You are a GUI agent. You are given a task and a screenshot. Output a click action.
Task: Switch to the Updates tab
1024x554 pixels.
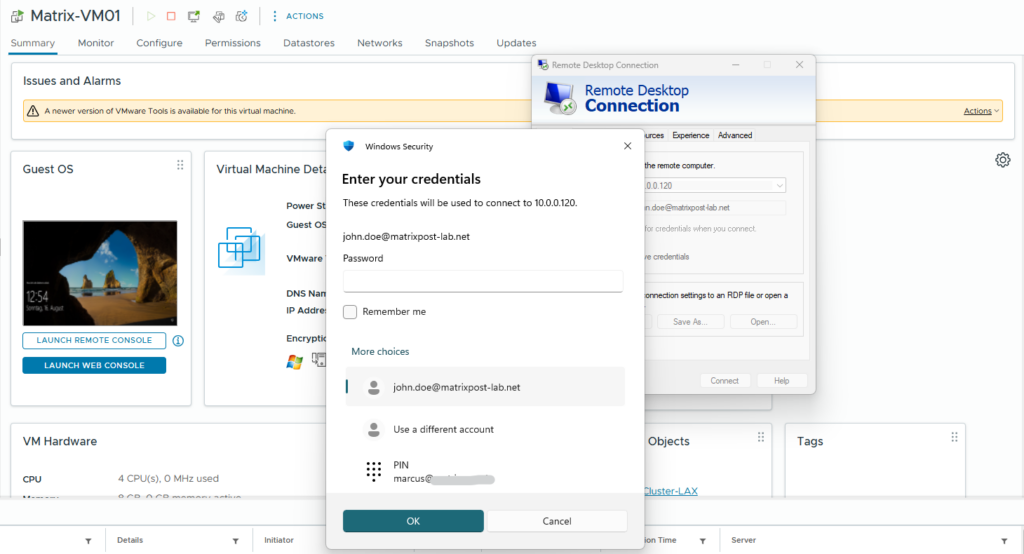click(x=516, y=43)
